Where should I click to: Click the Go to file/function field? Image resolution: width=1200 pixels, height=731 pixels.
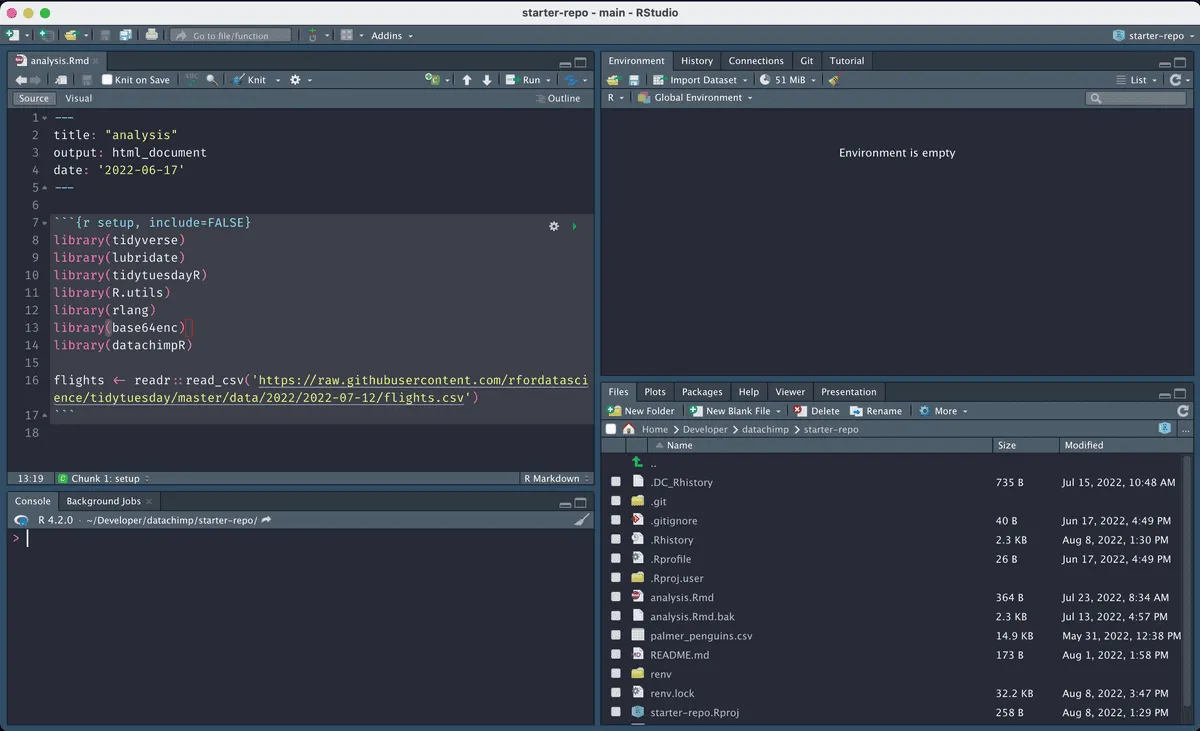tap(231, 35)
